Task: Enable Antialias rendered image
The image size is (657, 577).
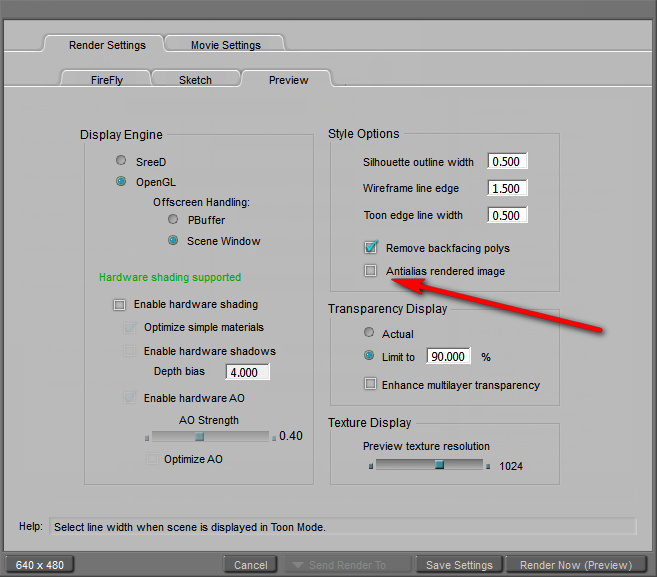Action: pos(371,271)
